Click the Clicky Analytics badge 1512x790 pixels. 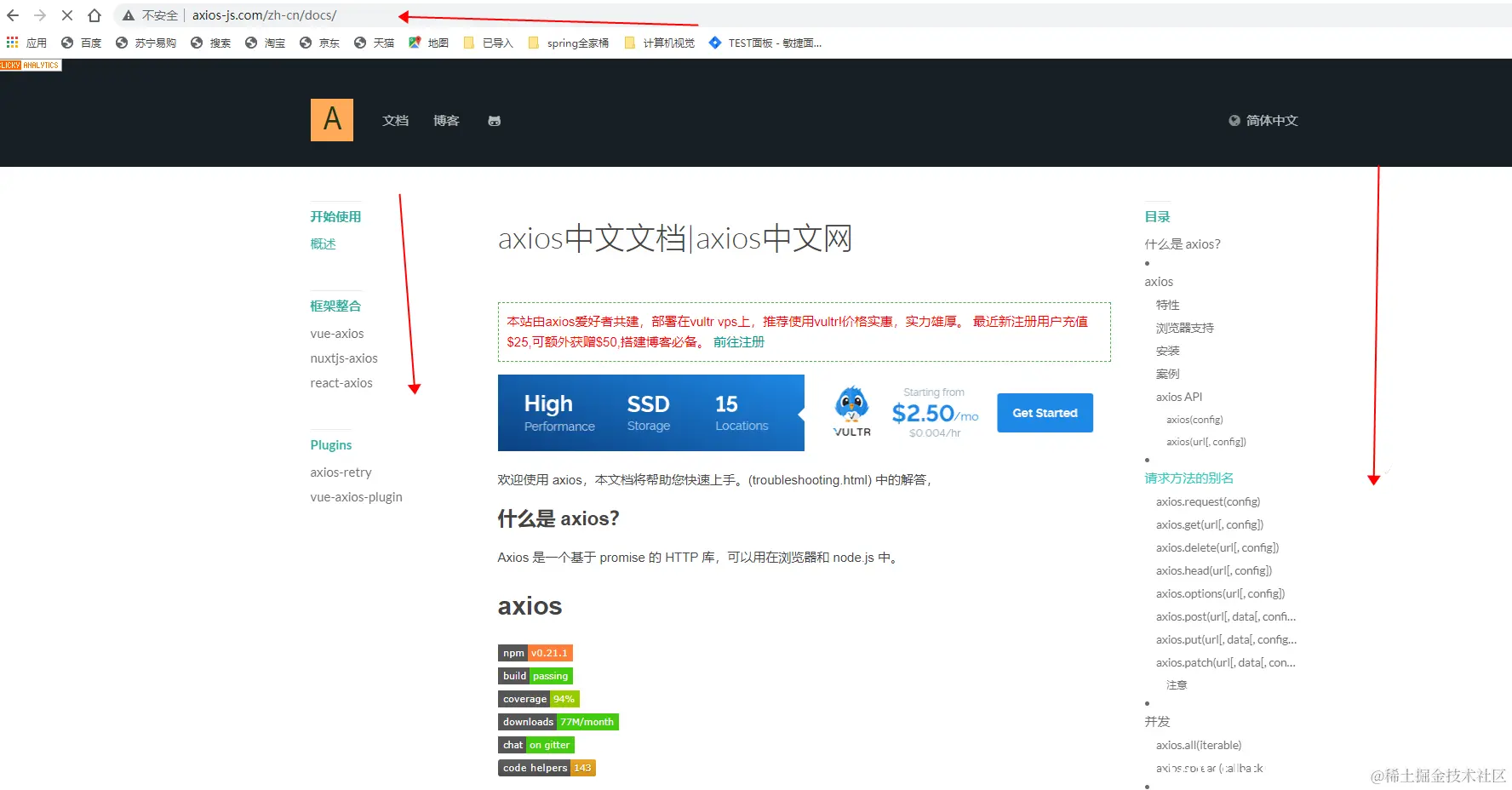click(x=31, y=65)
